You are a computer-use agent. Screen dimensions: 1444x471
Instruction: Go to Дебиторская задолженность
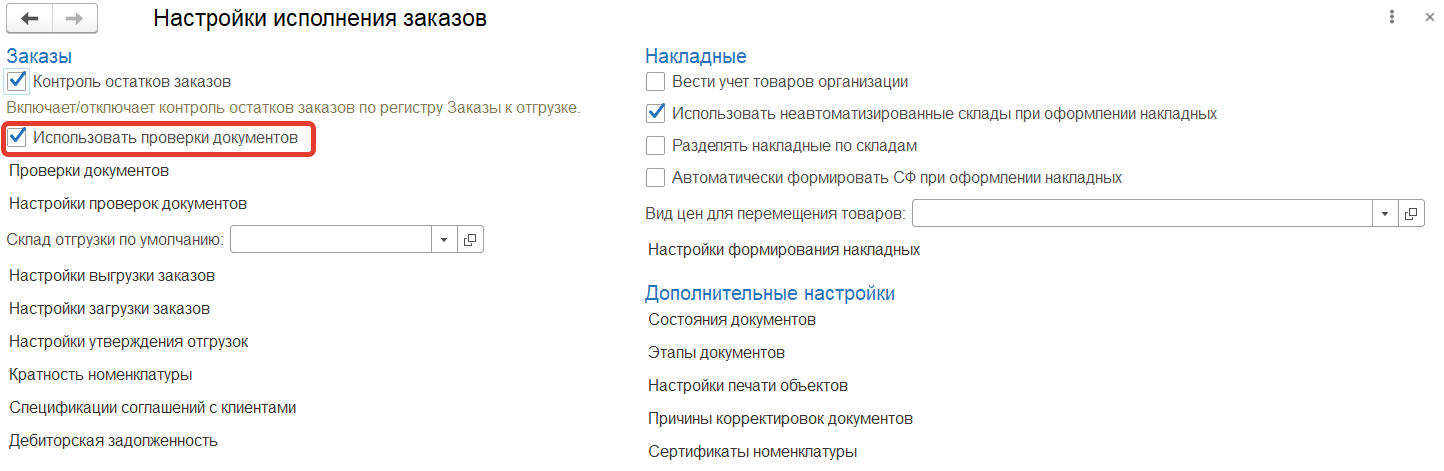pyautogui.click(x=113, y=440)
